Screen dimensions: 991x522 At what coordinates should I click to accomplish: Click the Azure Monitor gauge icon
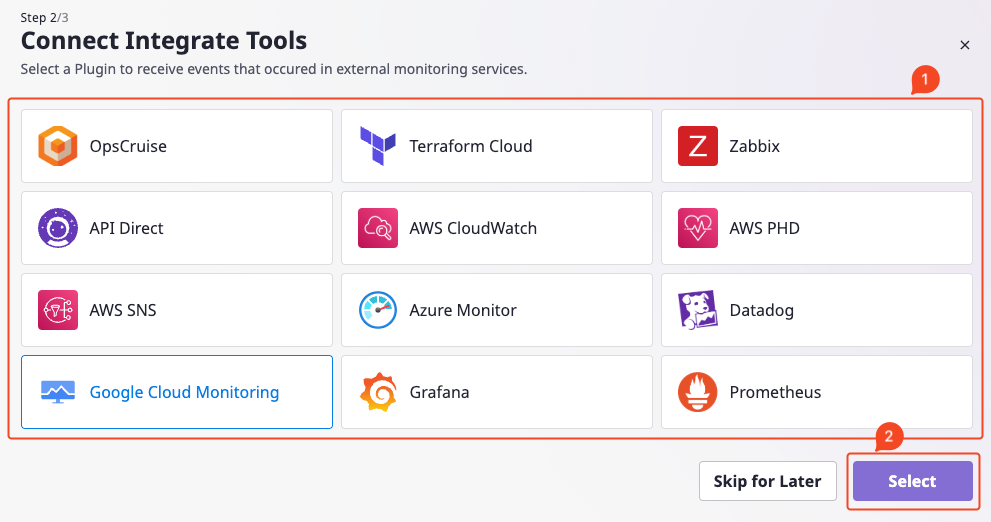(x=378, y=310)
